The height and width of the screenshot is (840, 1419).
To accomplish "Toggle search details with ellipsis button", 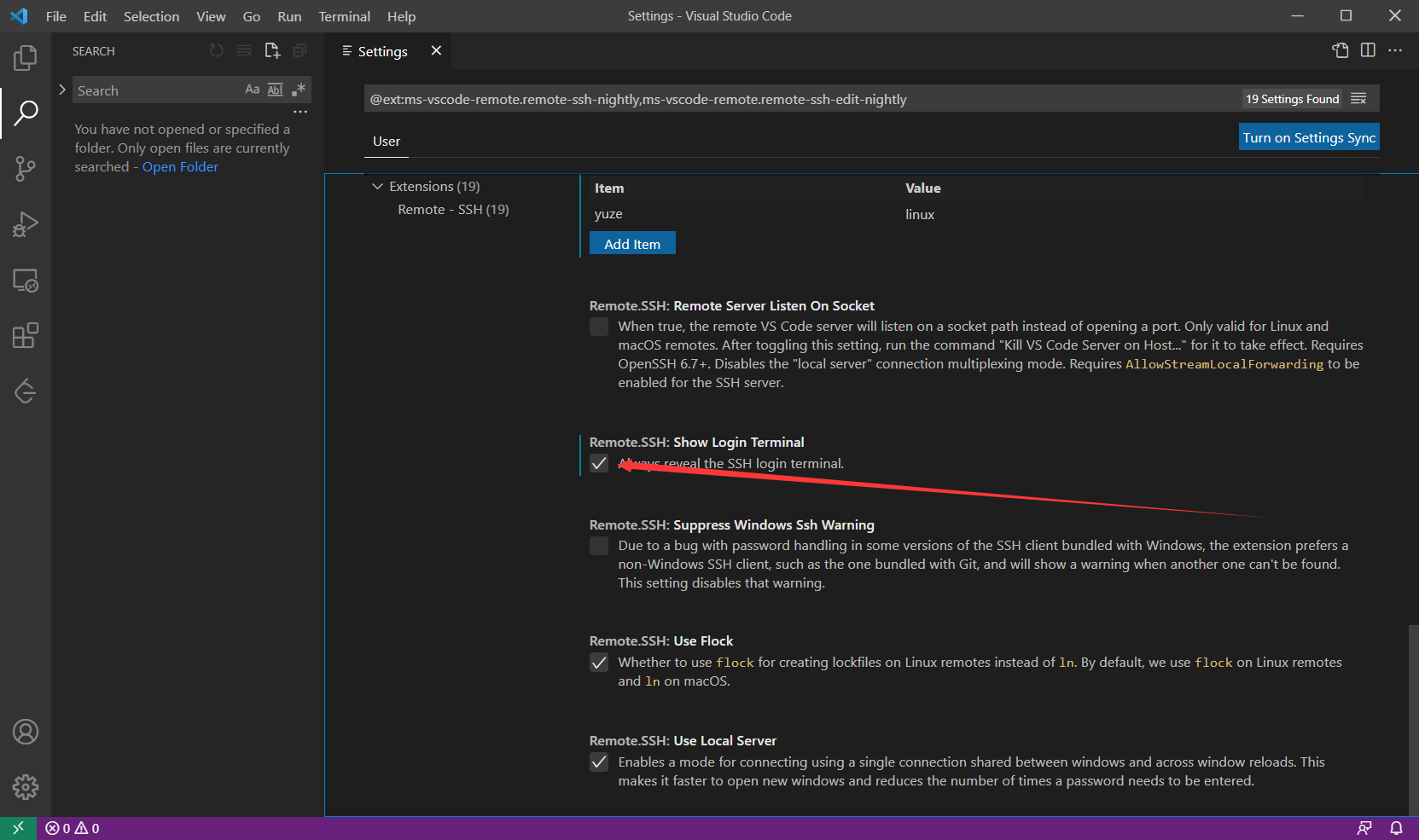I will click(300, 112).
